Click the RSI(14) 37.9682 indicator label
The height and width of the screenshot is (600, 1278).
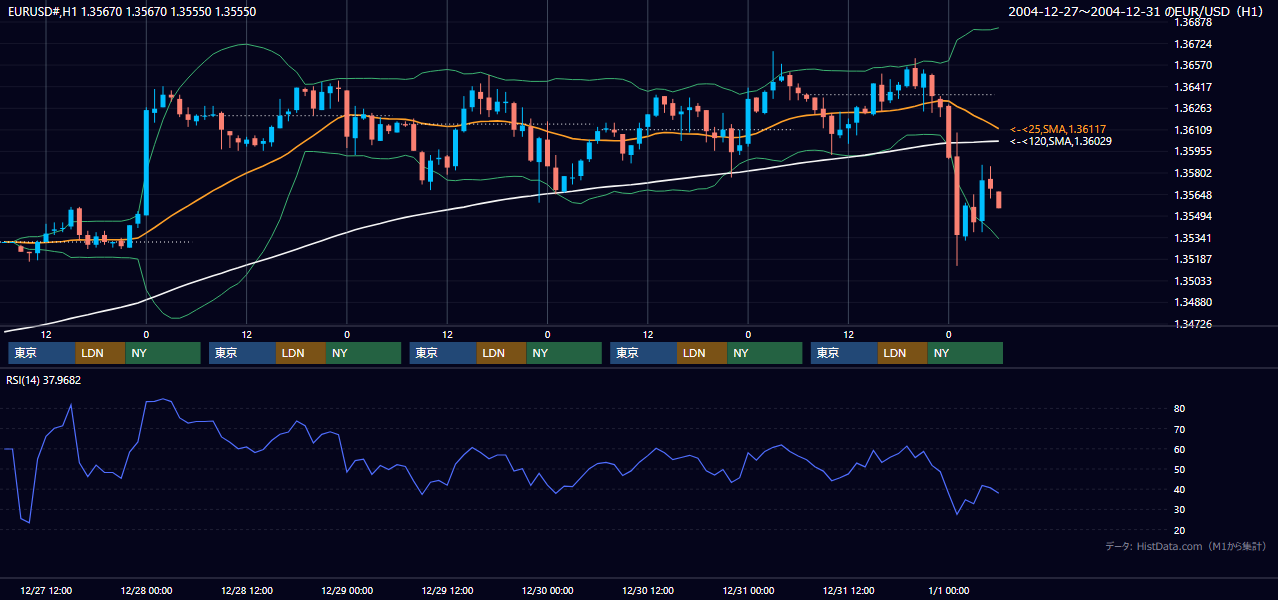pyautogui.click(x=44, y=380)
